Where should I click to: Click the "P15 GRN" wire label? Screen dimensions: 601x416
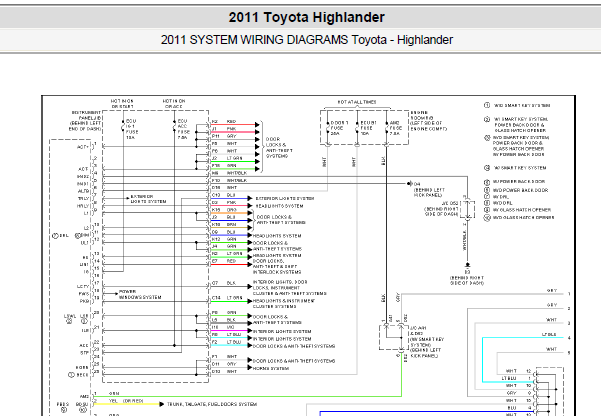[224, 166]
